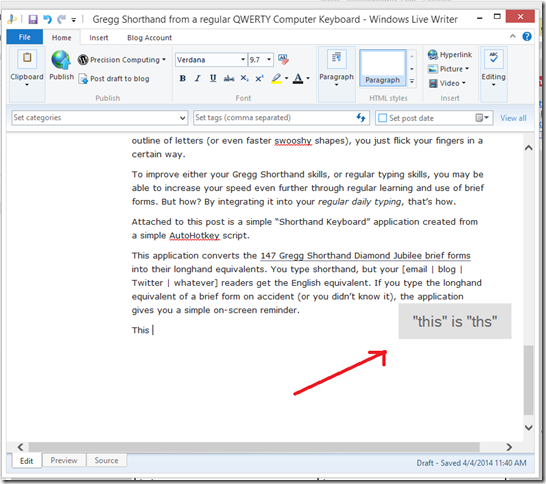Click the Undo arrow icon
This screenshot has width=546, height=484.
click(x=47, y=19)
